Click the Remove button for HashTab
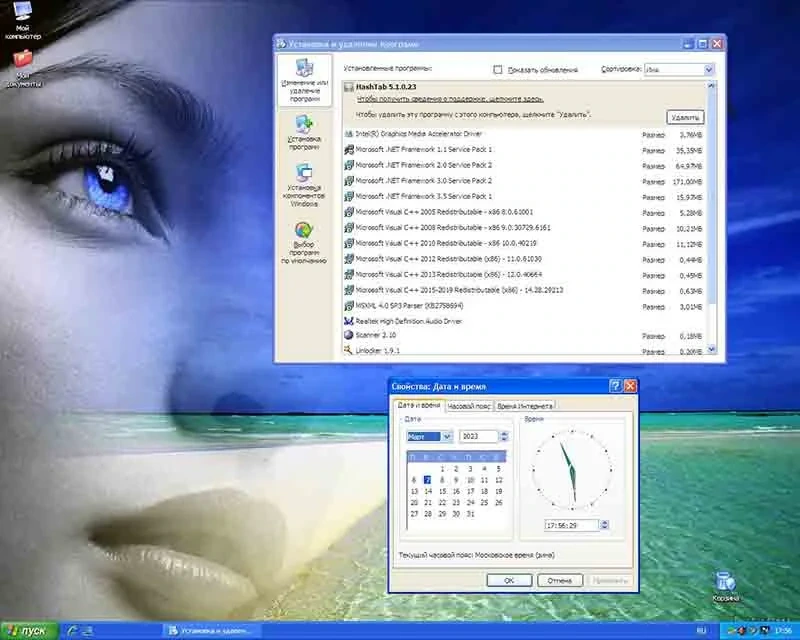The image size is (800, 640). coord(685,117)
